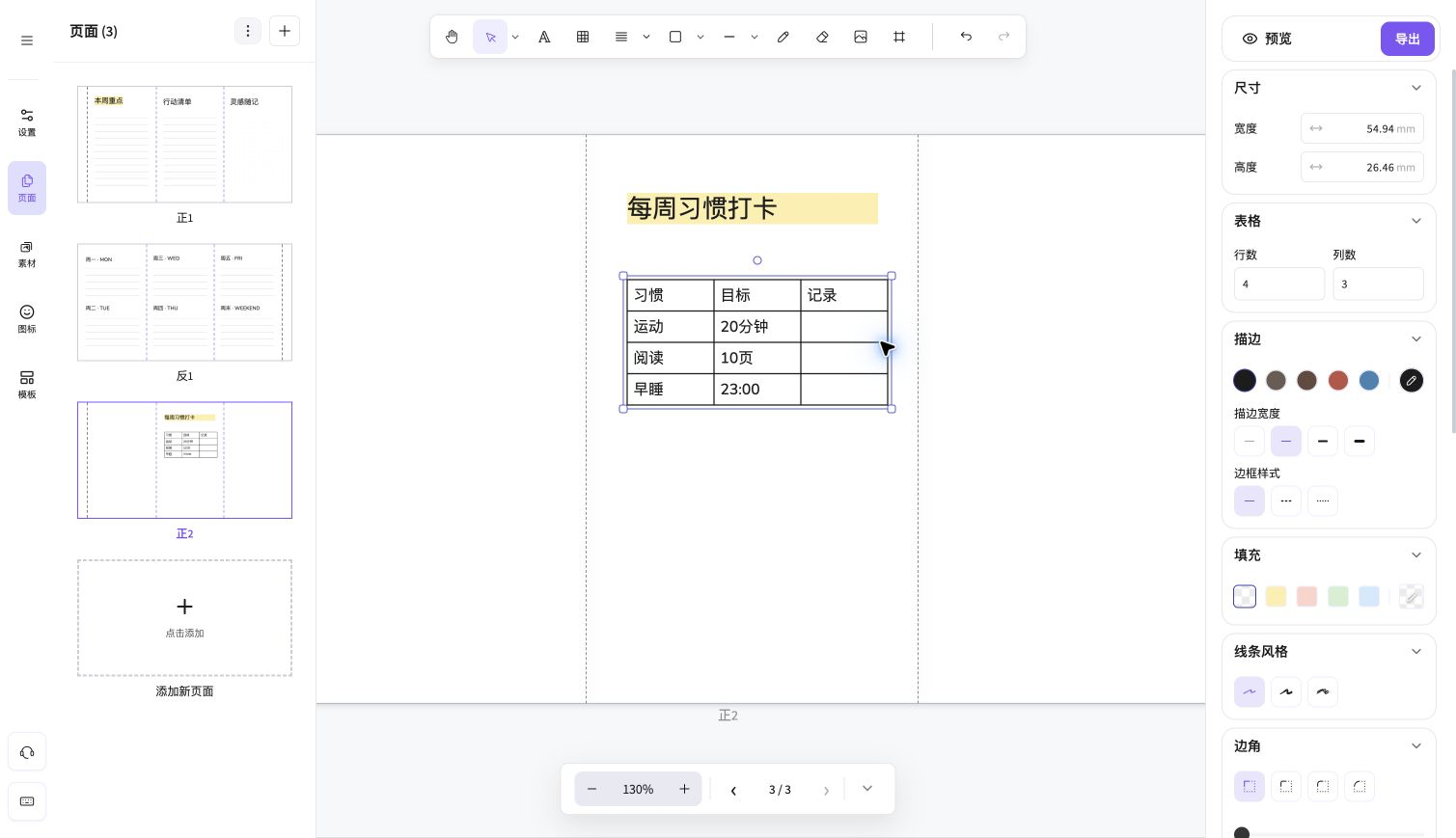Screen dimensions: 1456x838
Task: Select the lines pattern tool
Action: pyautogui.click(x=621, y=37)
